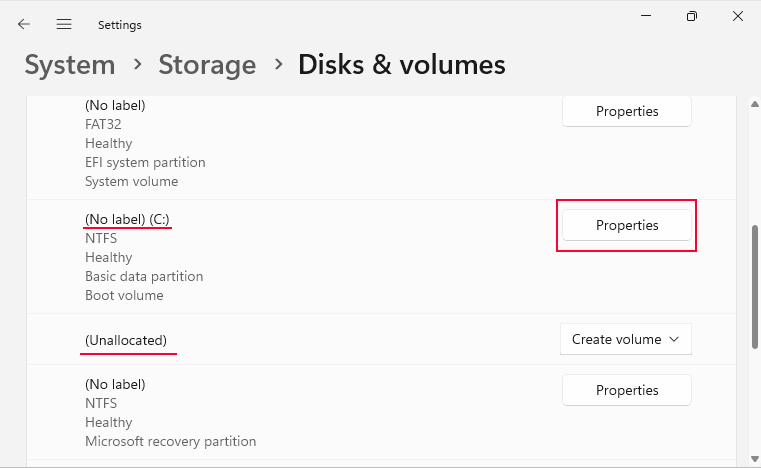Go to Storage in the breadcrumb
Screen dimensions: 761x468
(x=207, y=65)
